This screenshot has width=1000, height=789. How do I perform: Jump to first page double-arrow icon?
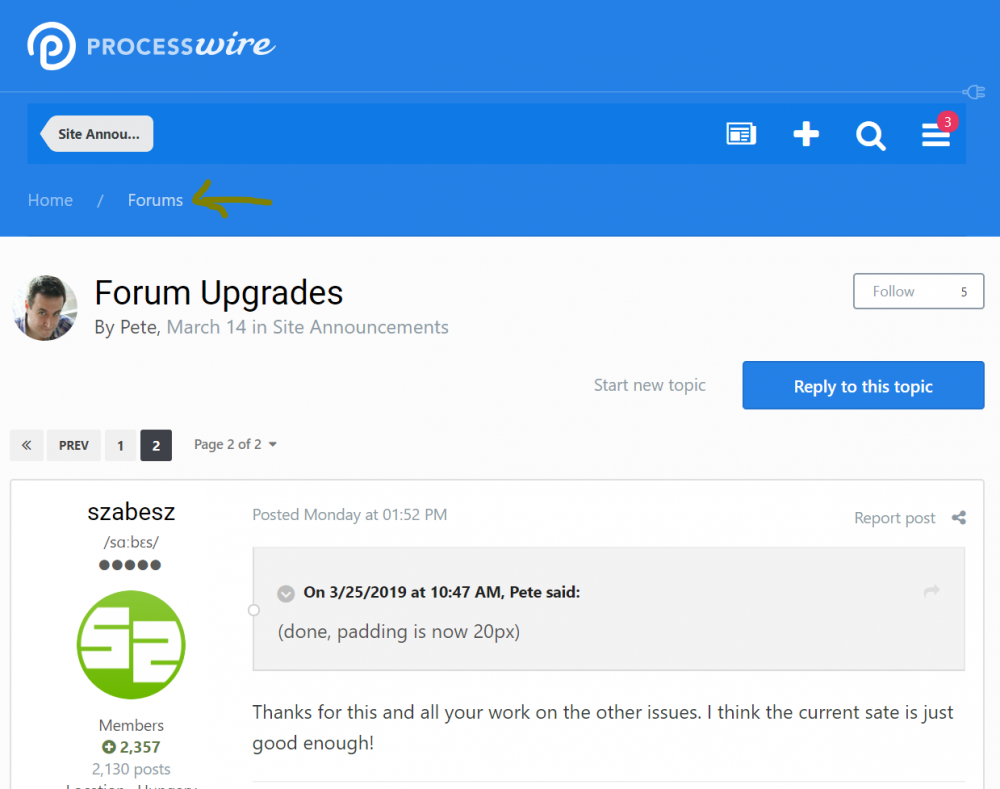point(26,445)
